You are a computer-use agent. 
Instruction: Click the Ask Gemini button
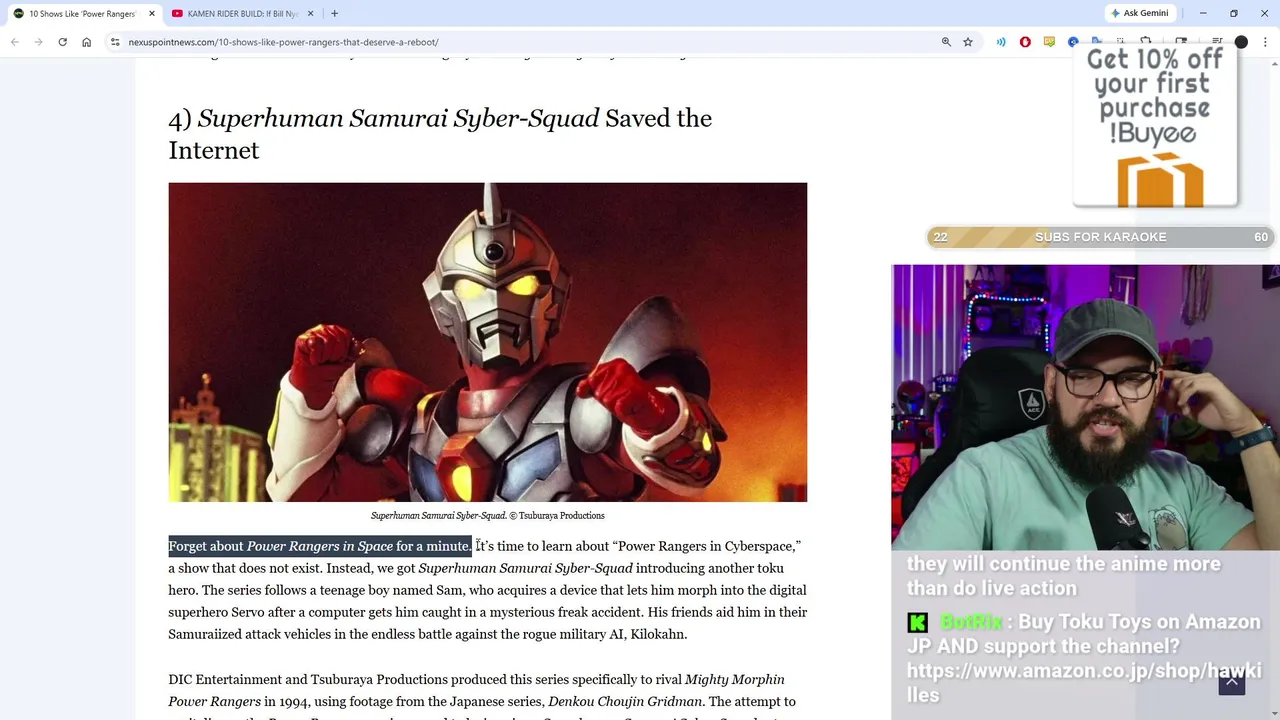[x=1139, y=13]
